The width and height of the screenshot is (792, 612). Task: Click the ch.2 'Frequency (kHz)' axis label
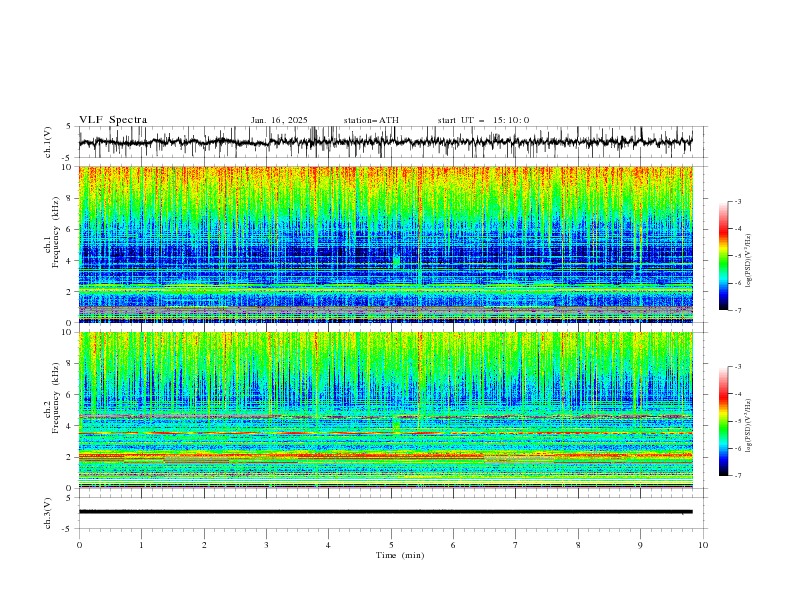[56, 397]
